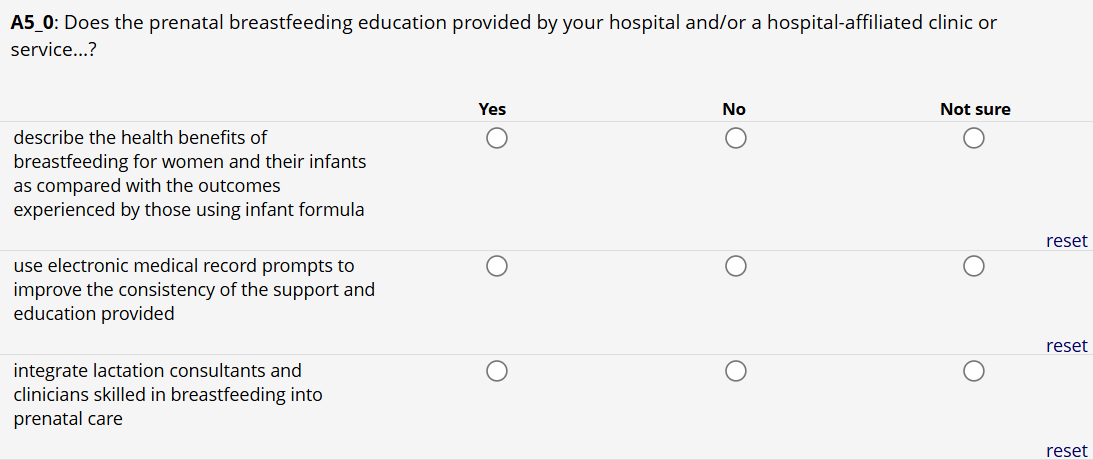This screenshot has height=460, width=1093.
Task: Choose Not sure for health benefits of breastfeeding
Action: [974, 139]
